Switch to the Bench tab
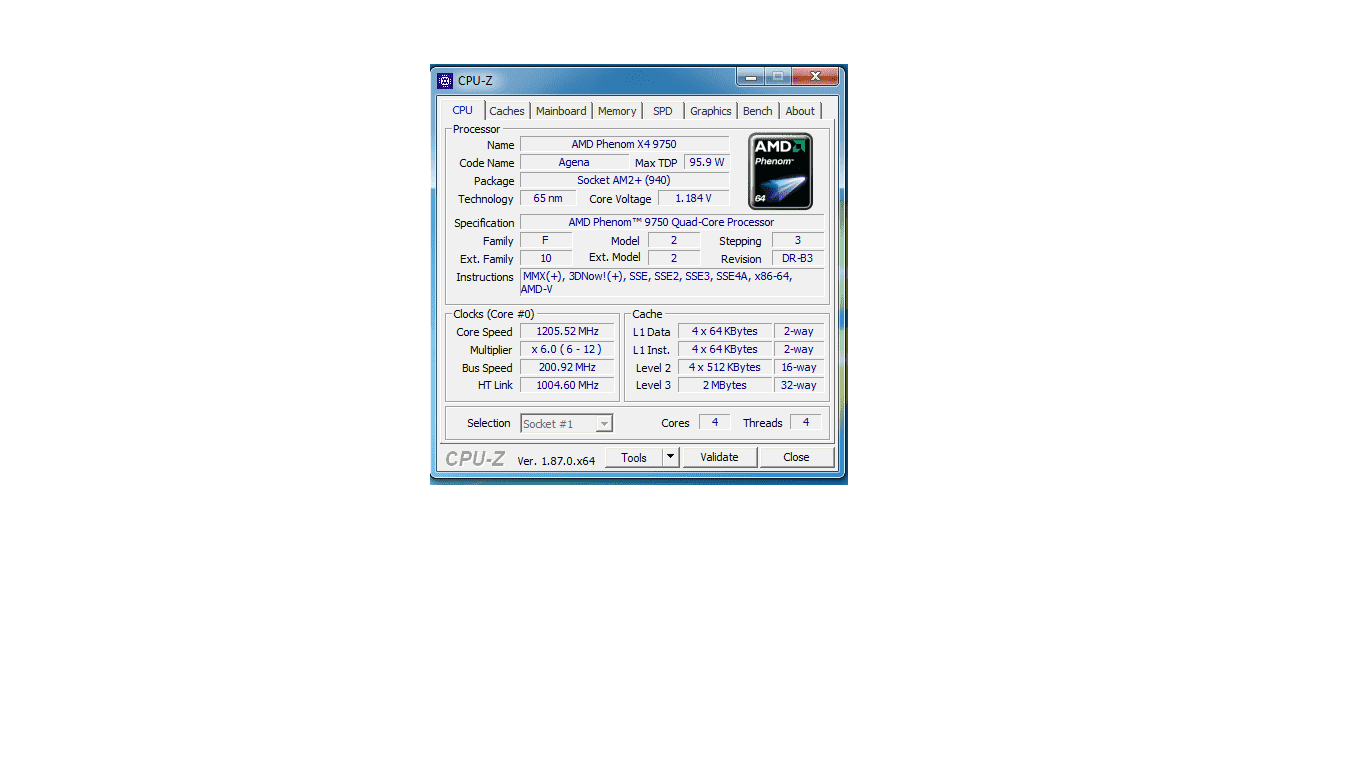Screen dimensions: 1360x768 [x=758, y=111]
